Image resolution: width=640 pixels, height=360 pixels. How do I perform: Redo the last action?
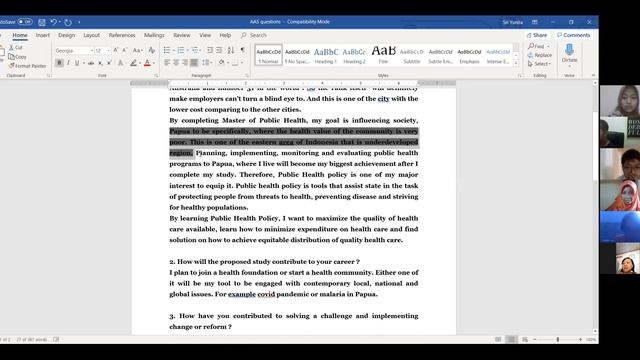click(x=68, y=22)
